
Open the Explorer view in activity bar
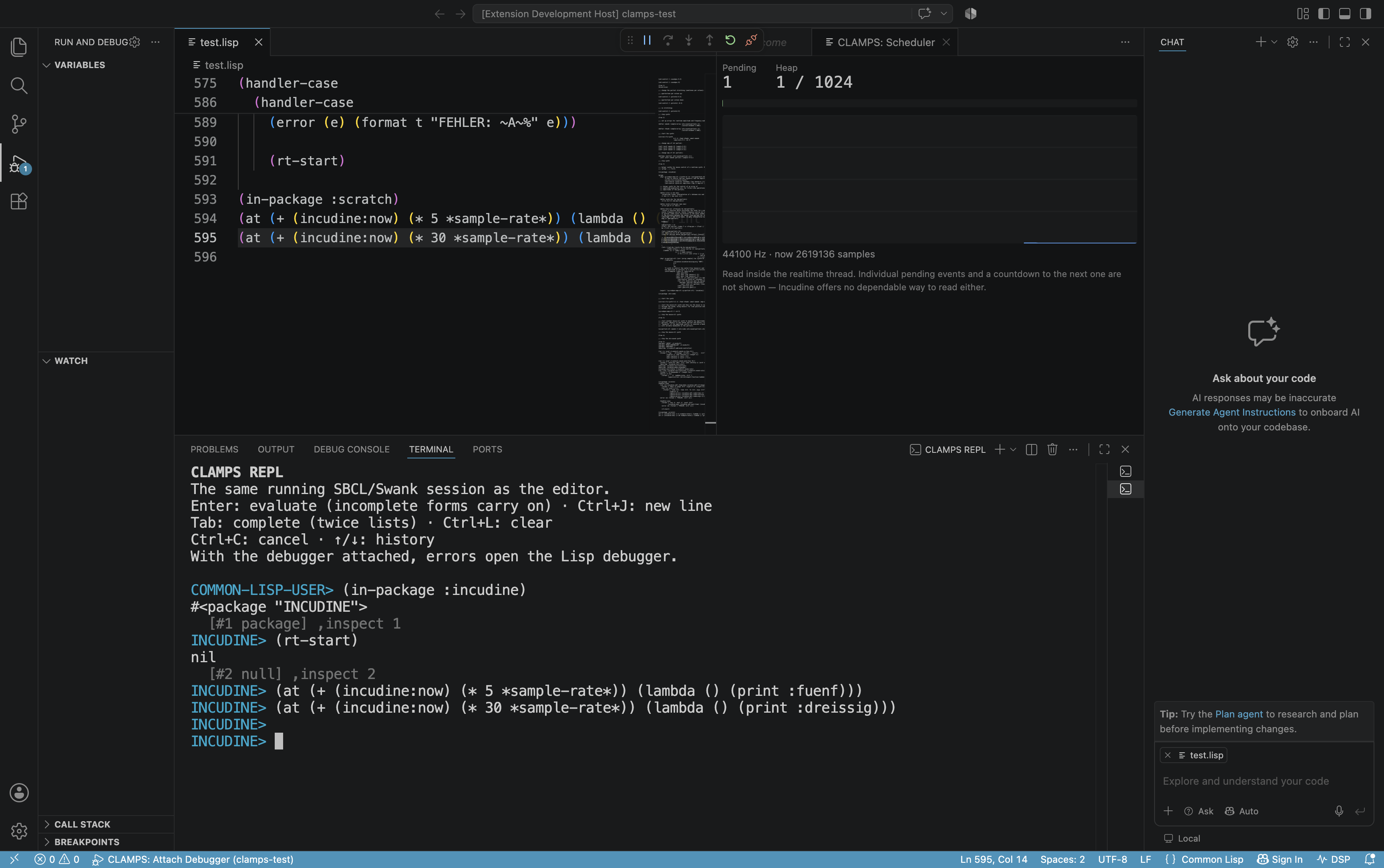pos(19,47)
